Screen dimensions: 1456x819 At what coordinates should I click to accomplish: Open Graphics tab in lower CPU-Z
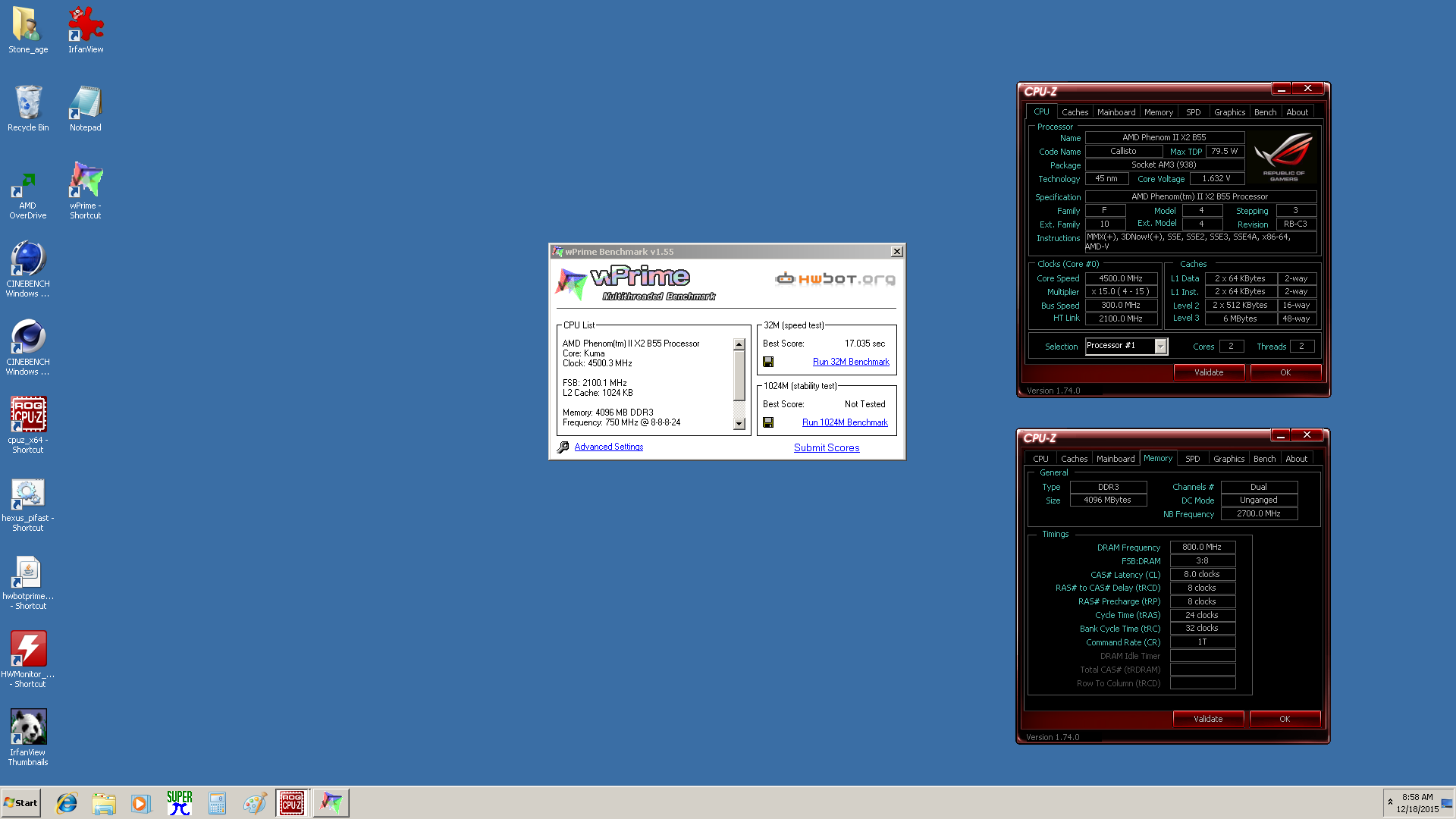pyautogui.click(x=1228, y=459)
